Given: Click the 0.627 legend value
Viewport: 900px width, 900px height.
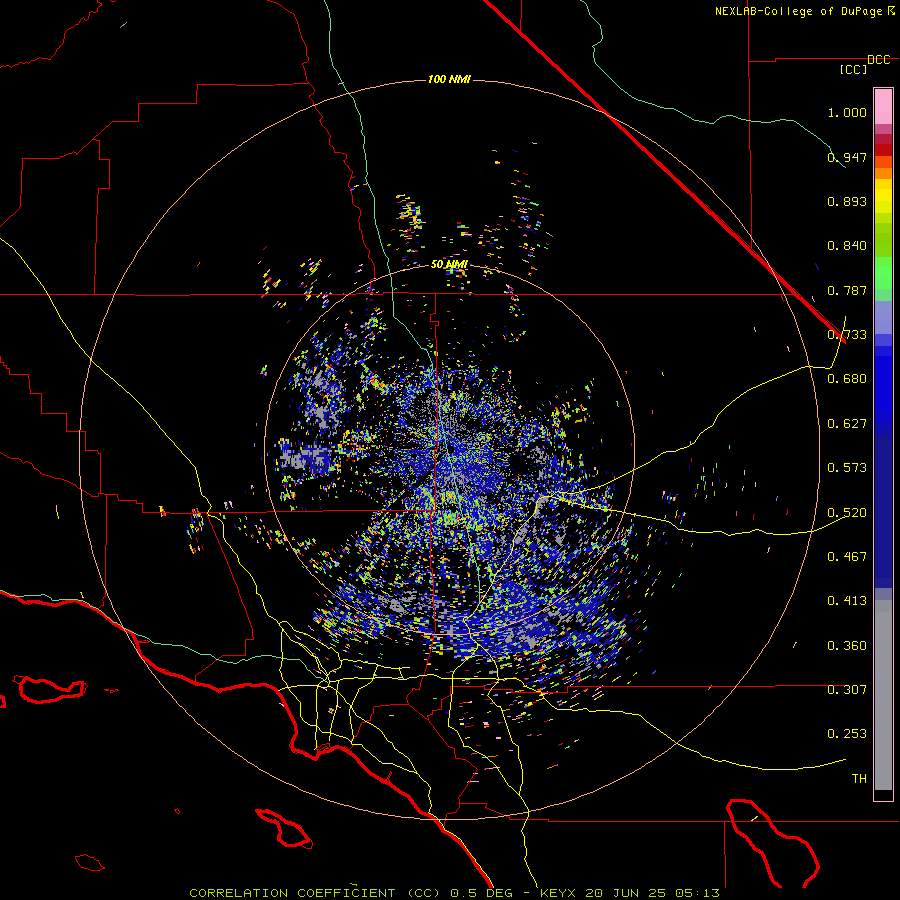Looking at the screenshot, I should coord(847,424).
